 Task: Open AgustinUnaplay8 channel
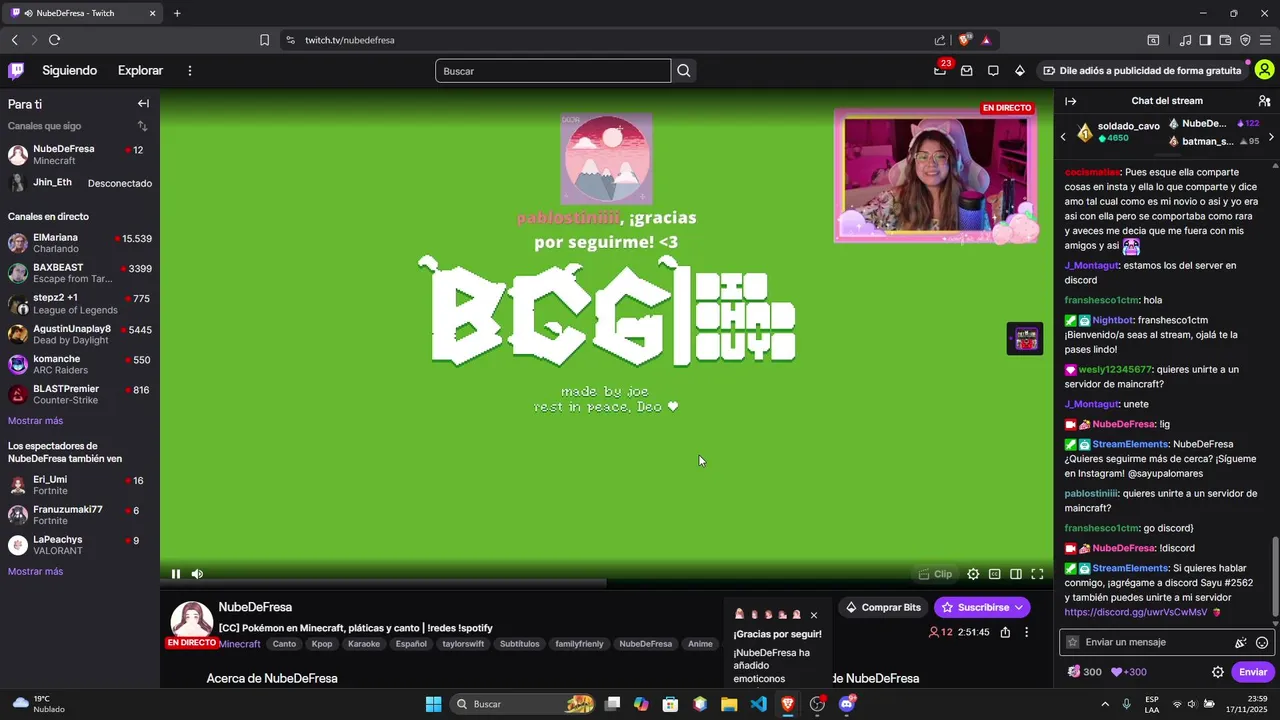80,334
